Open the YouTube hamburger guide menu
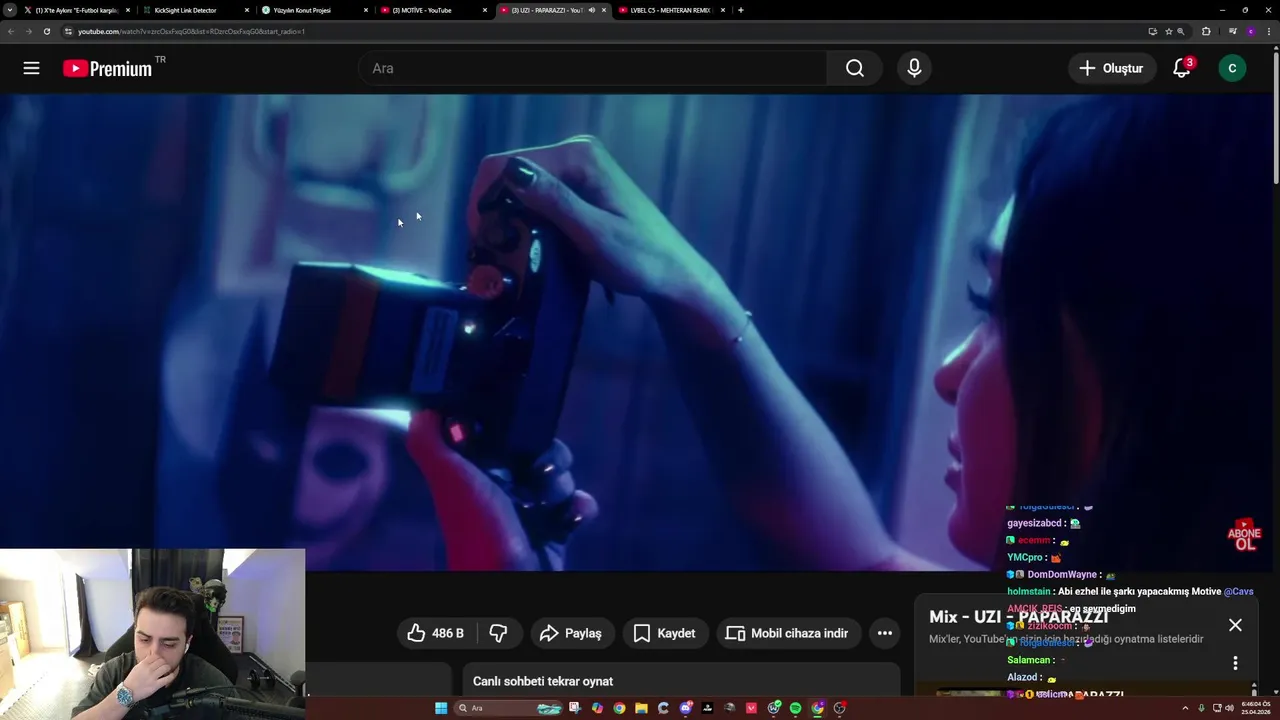This screenshot has width=1280, height=720. pyautogui.click(x=31, y=68)
